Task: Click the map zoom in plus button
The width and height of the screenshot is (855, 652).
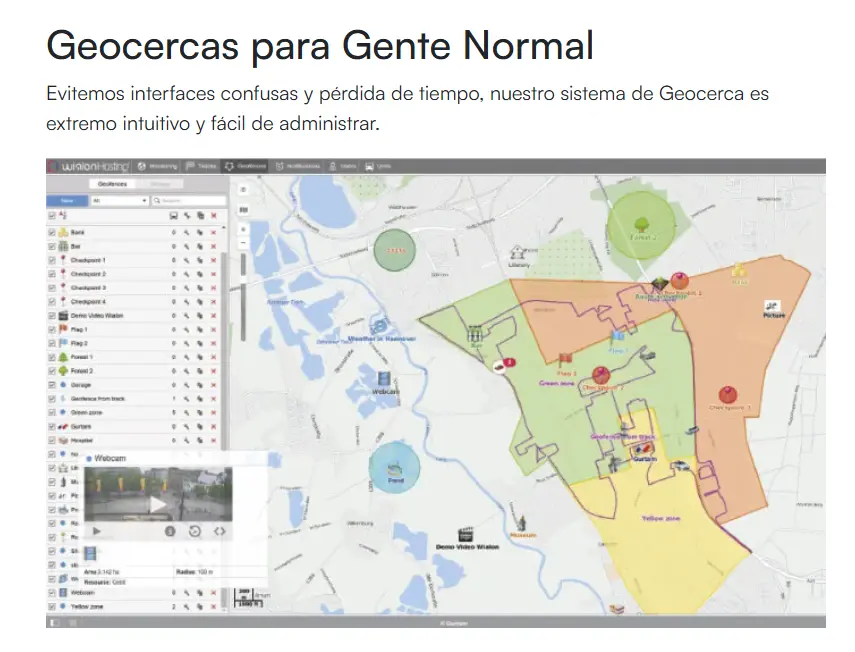Action: [243, 230]
